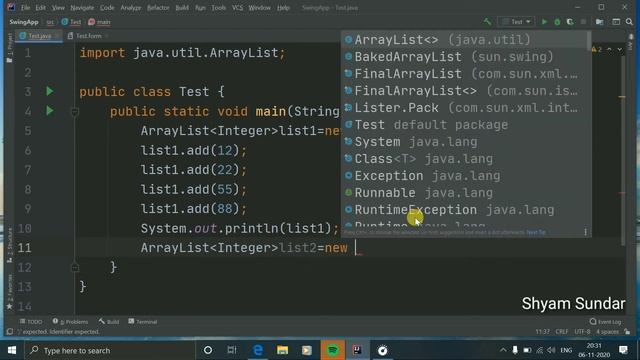
Task: Click the warnings count indicator
Action: point(597,49)
